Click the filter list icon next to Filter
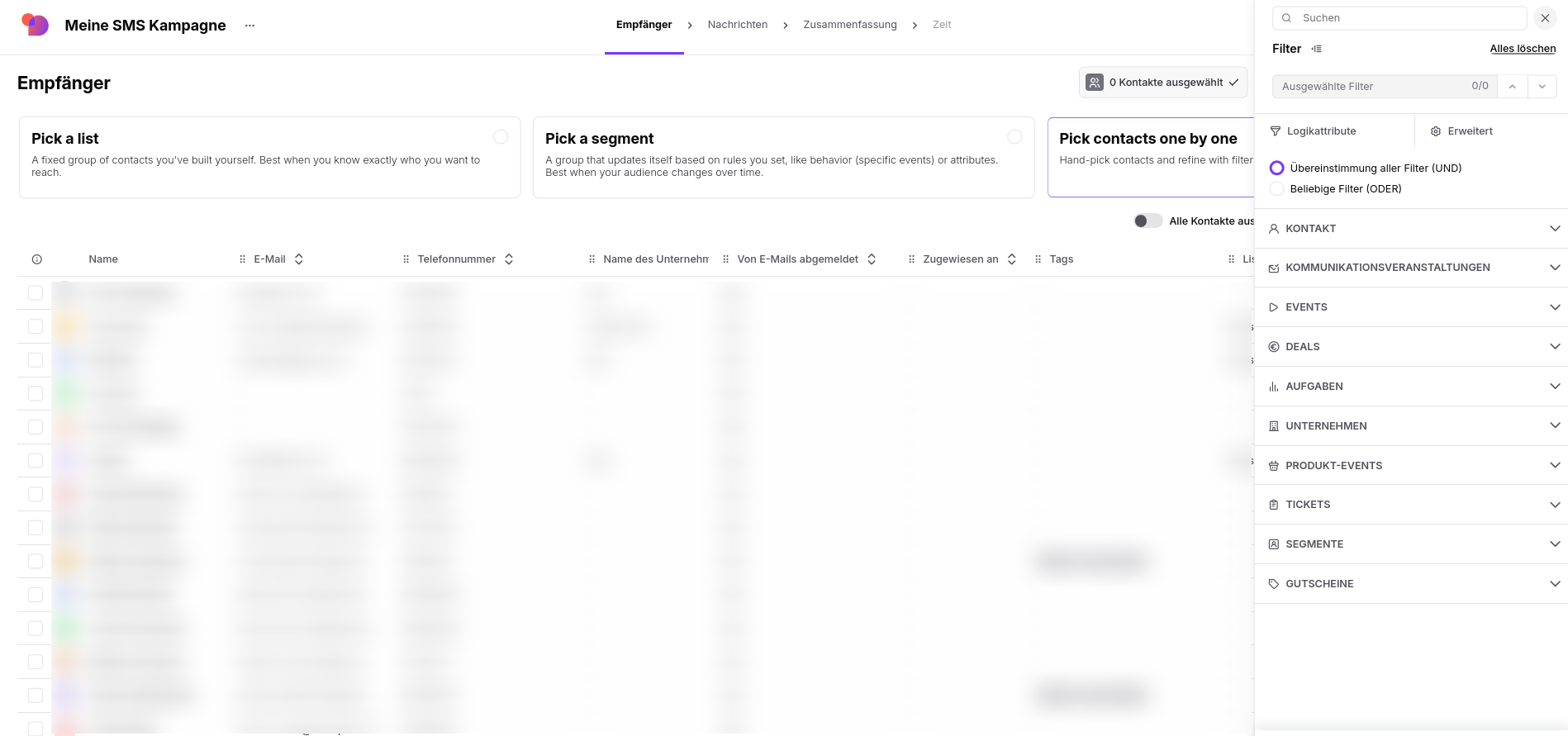The height and width of the screenshot is (736, 1568). (x=1317, y=49)
